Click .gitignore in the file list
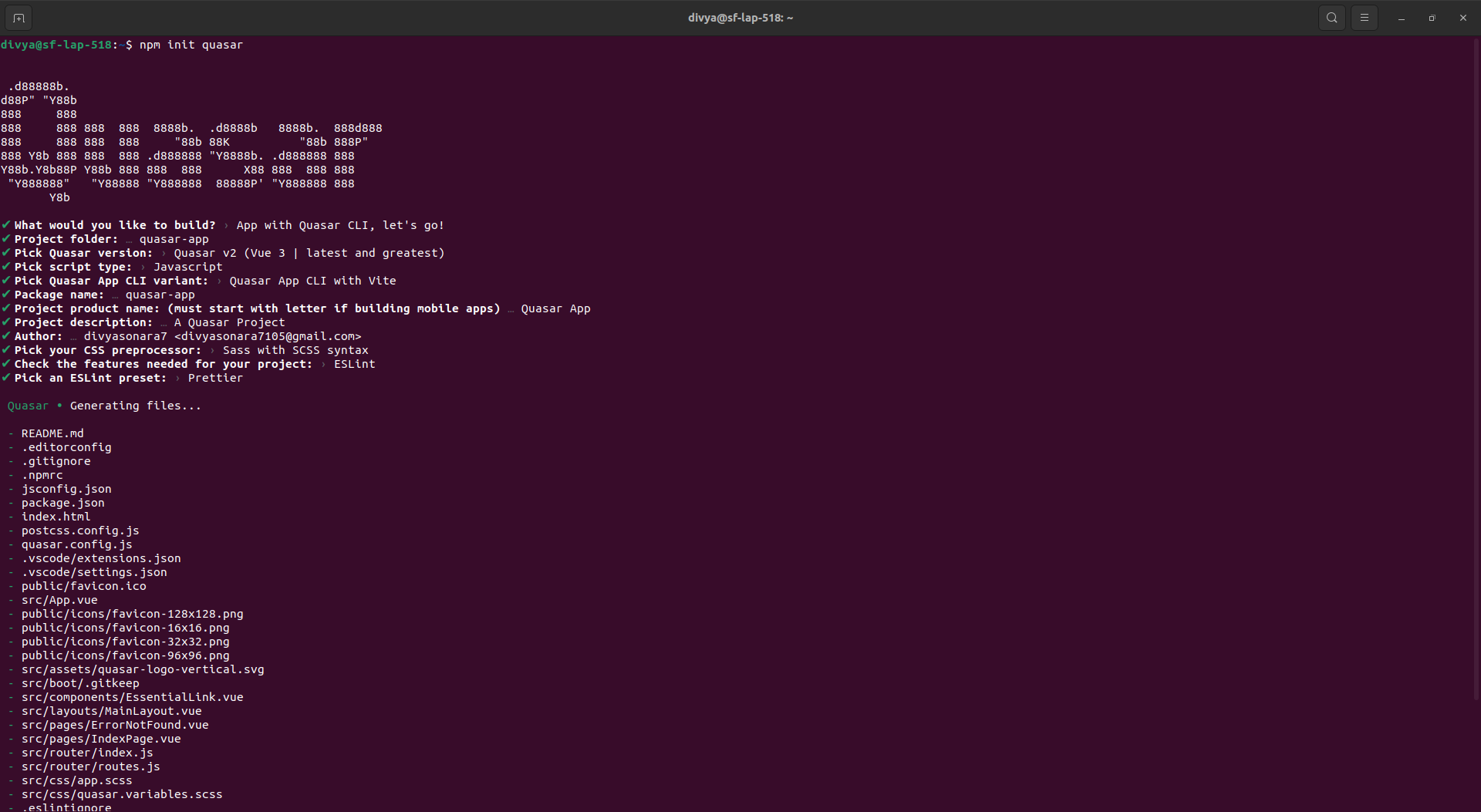The image size is (1481, 812). point(56,462)
